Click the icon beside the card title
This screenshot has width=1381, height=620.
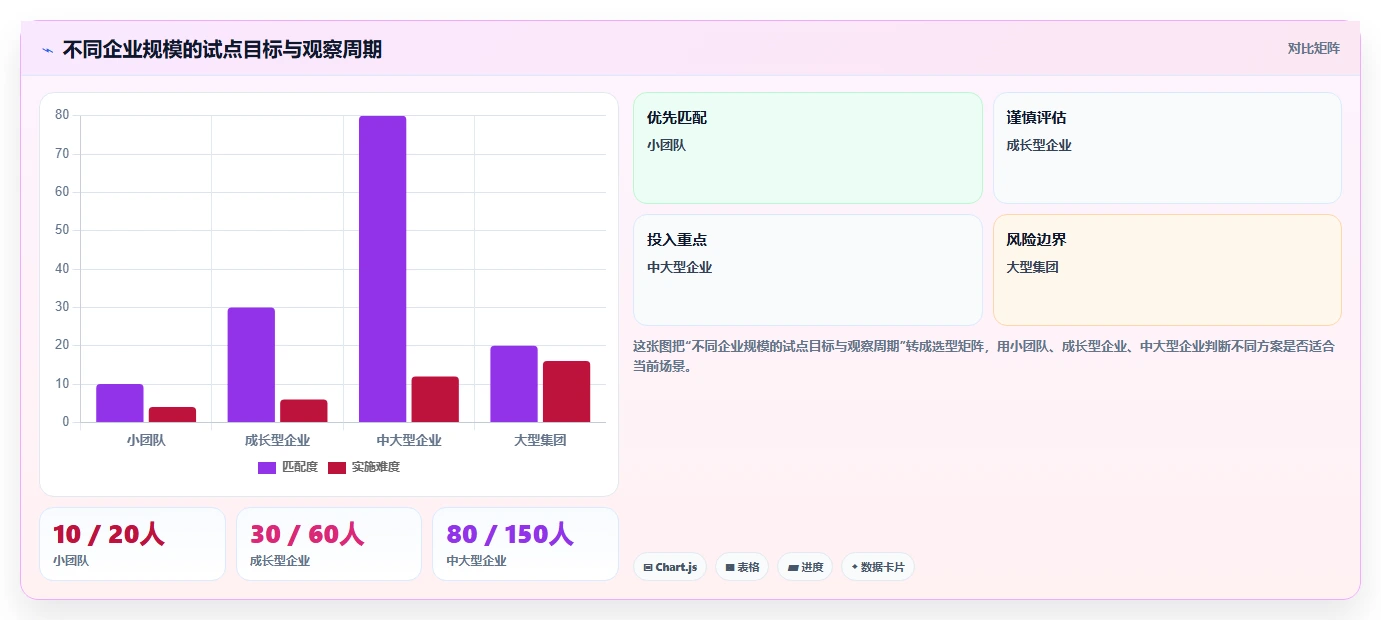click(x=47, y=50)
